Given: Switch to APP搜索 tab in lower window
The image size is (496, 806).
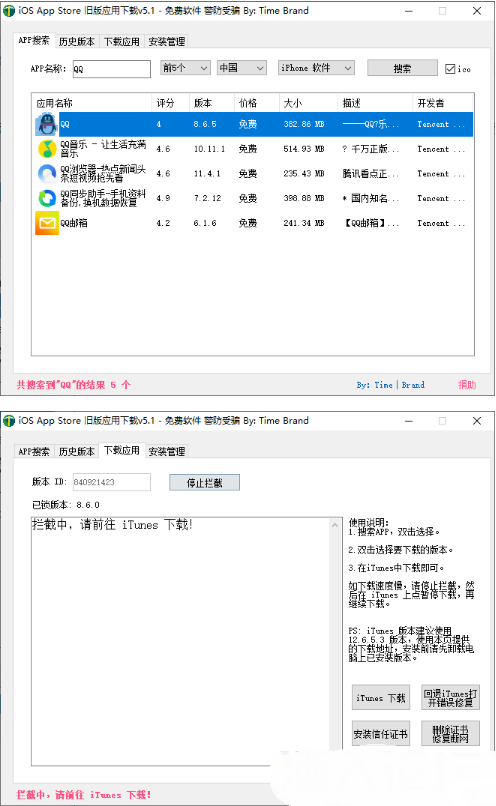Looking at the screenshot, I should [x=34, y=451].
